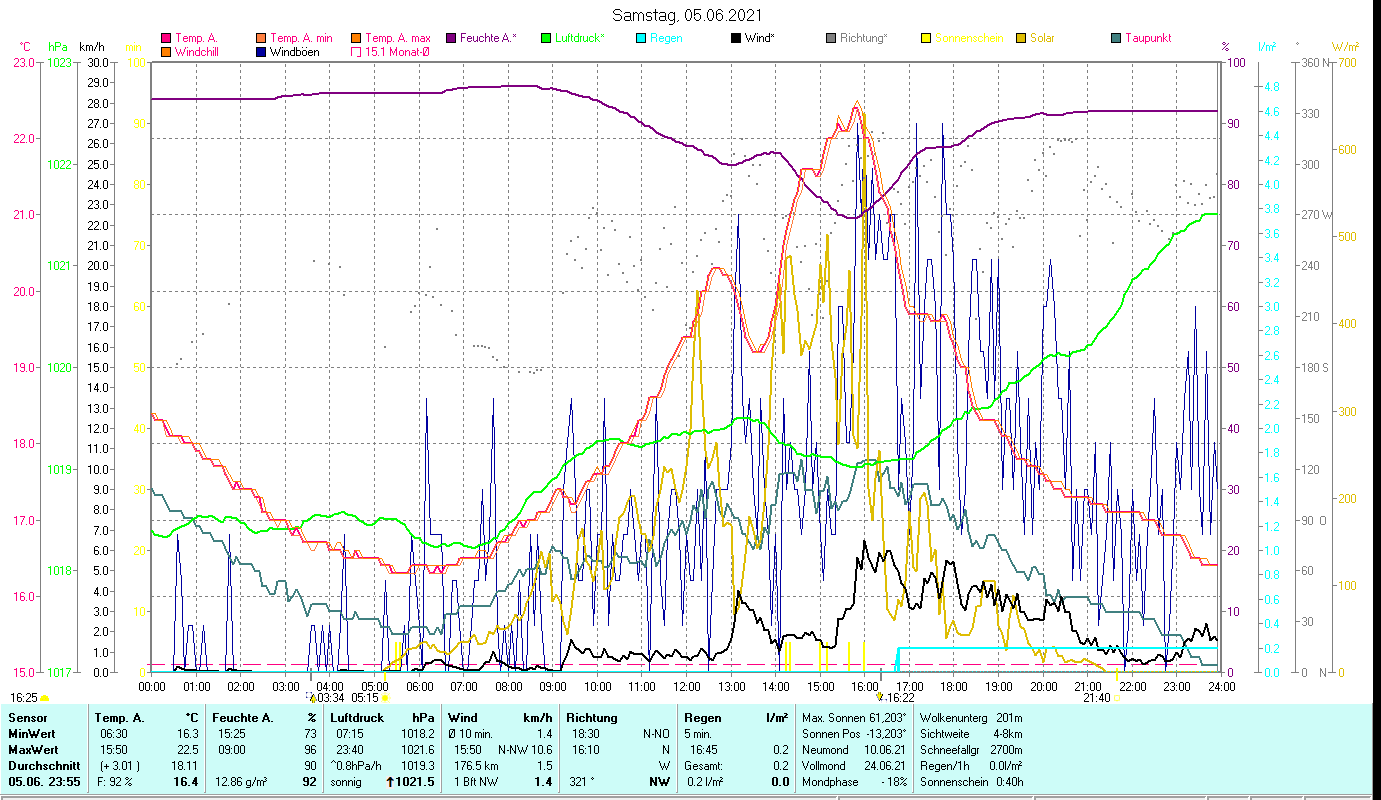Click the current pressure value '1021.5'
Screen dimensions: 1381x800
[417, 782]
